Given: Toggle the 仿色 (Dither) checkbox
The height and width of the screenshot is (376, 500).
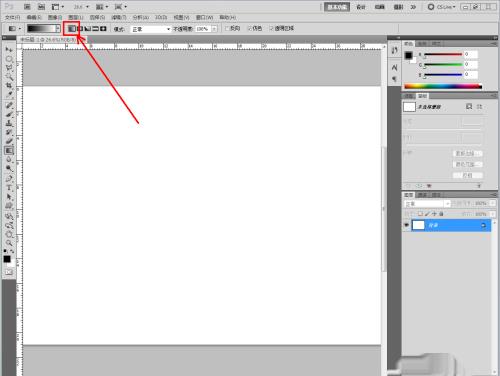Looking at the screenshot, I should point(249,29).
